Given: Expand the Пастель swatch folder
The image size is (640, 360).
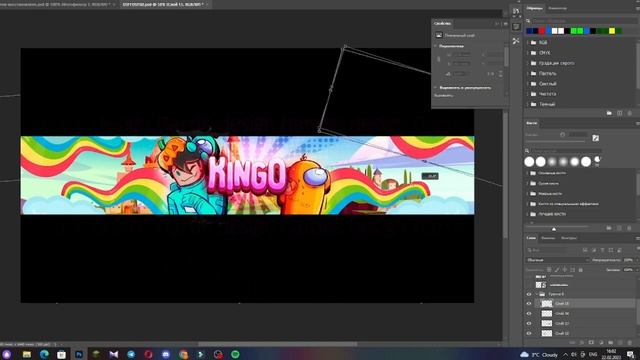Looking at the screenshot, I should tap(528, 73).
